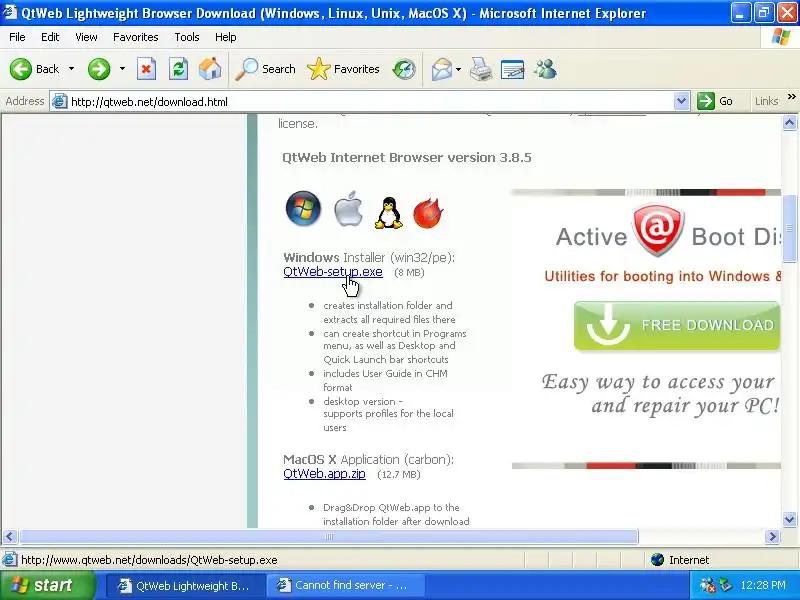Go back with the Back arrow button

coord(34,69)
